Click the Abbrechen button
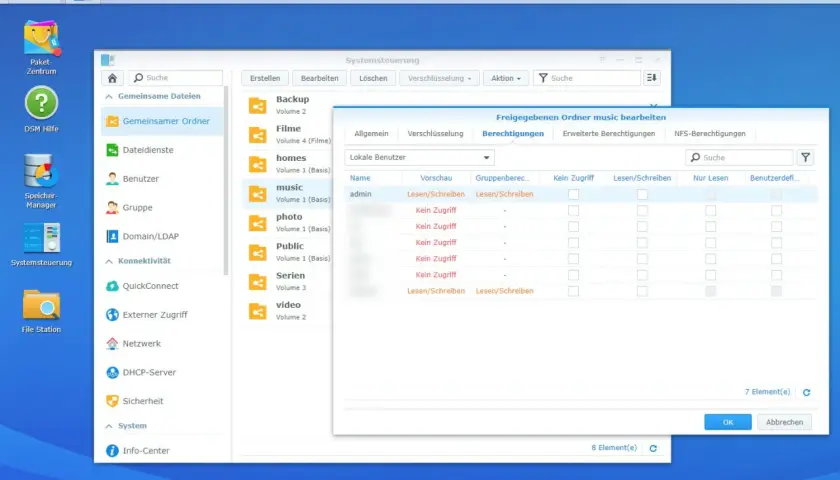840x480 pixels. point(784,422)
